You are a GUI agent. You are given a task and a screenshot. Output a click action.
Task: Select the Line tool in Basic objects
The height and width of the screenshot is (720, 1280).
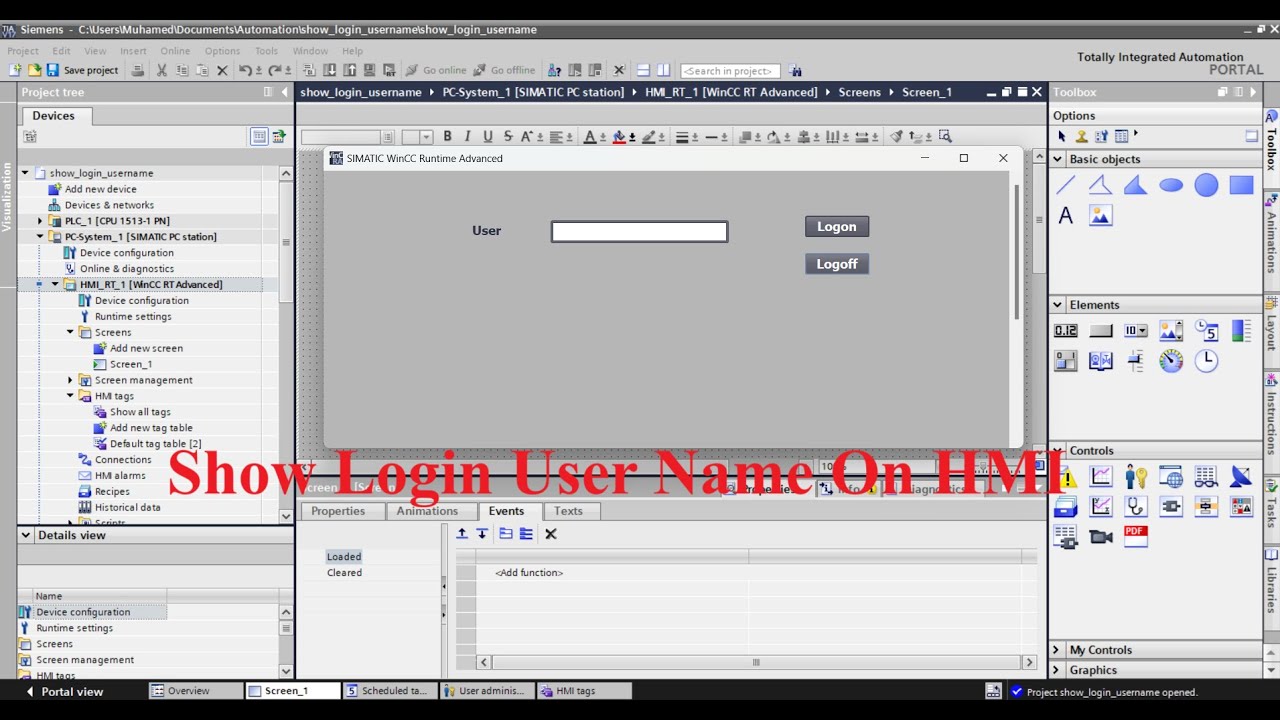pyautogui.click(x=1066, y=185)
